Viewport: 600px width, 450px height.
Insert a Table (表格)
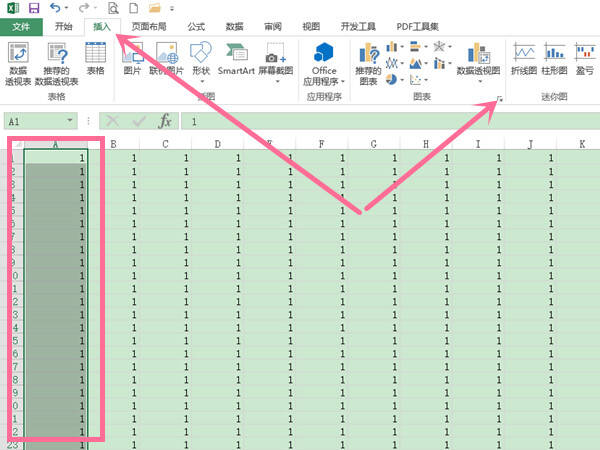coord(95,59)
